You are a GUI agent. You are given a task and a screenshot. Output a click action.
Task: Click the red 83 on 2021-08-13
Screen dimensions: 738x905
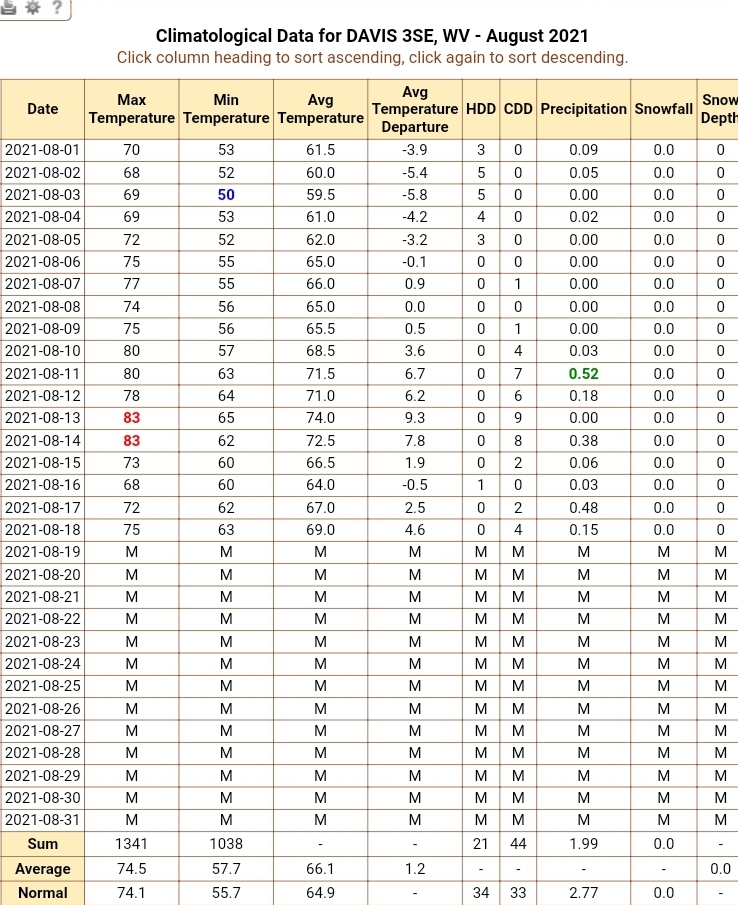(x=132, y=418)
